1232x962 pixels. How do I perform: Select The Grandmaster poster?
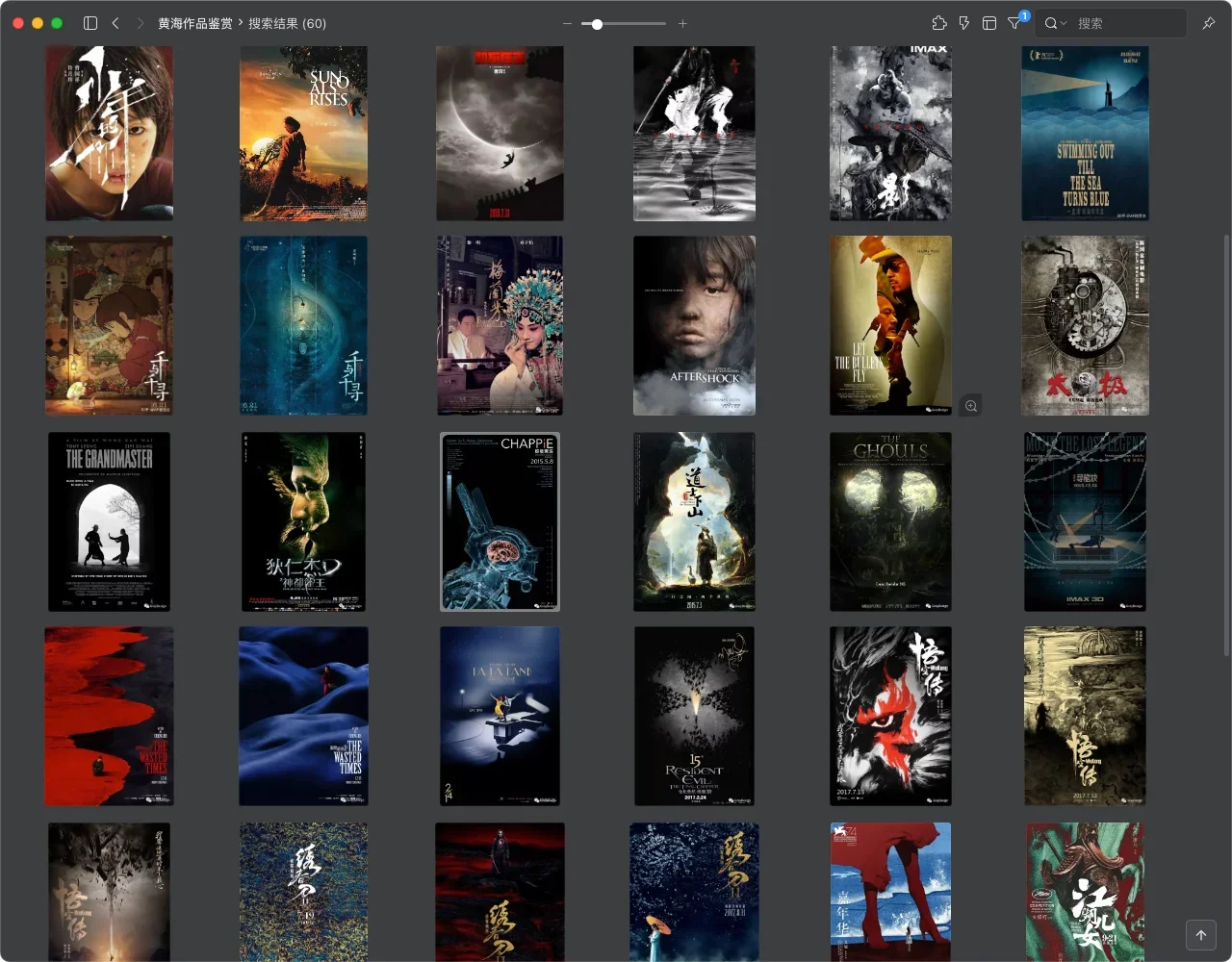[x=109, y=521]
